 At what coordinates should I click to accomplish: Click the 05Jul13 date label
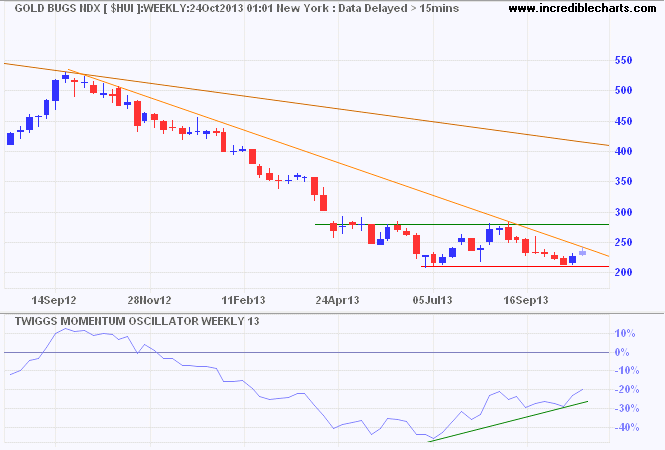point(433,300)
